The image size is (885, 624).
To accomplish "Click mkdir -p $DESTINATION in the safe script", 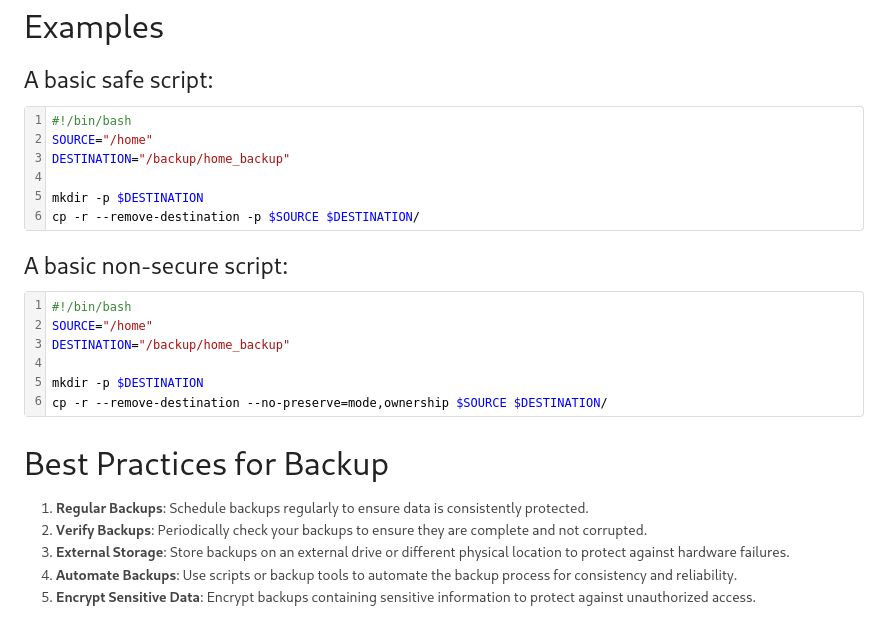I will pyautogui.click(x=128, y=197).
